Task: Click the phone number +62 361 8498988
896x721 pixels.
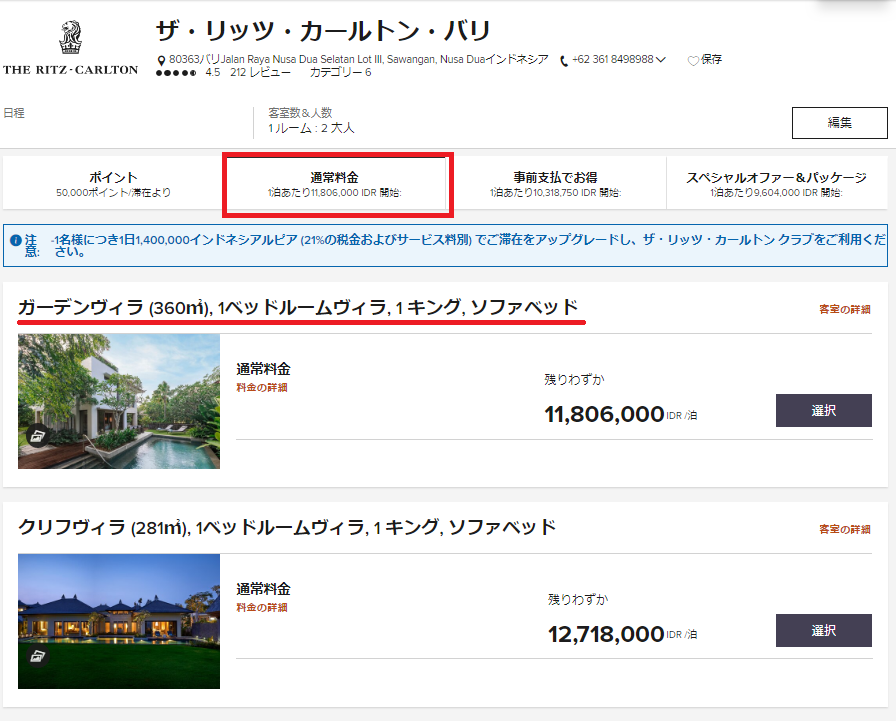Action: [x=613, y=59]
